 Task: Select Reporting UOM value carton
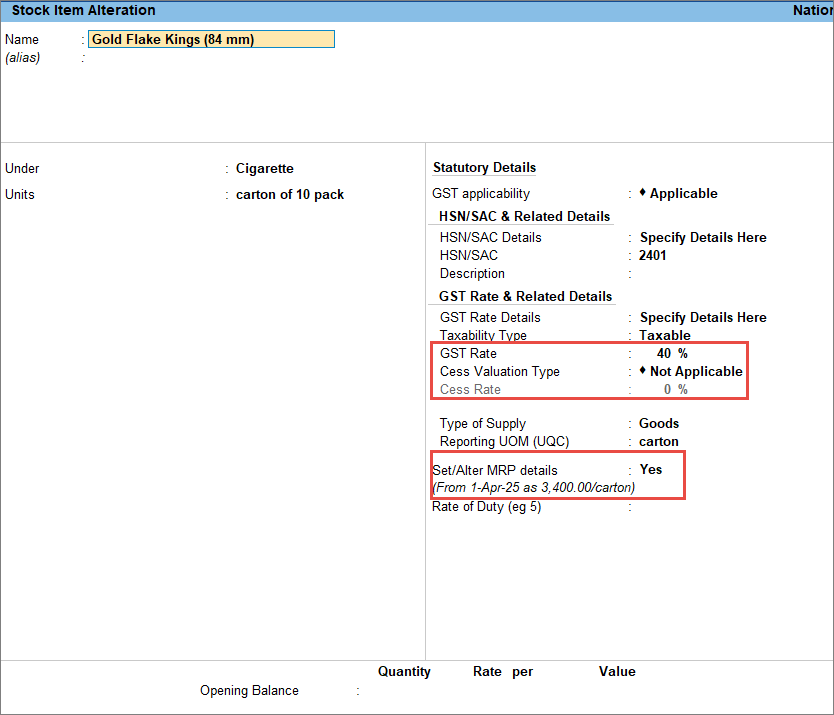[x=659, y=442]
